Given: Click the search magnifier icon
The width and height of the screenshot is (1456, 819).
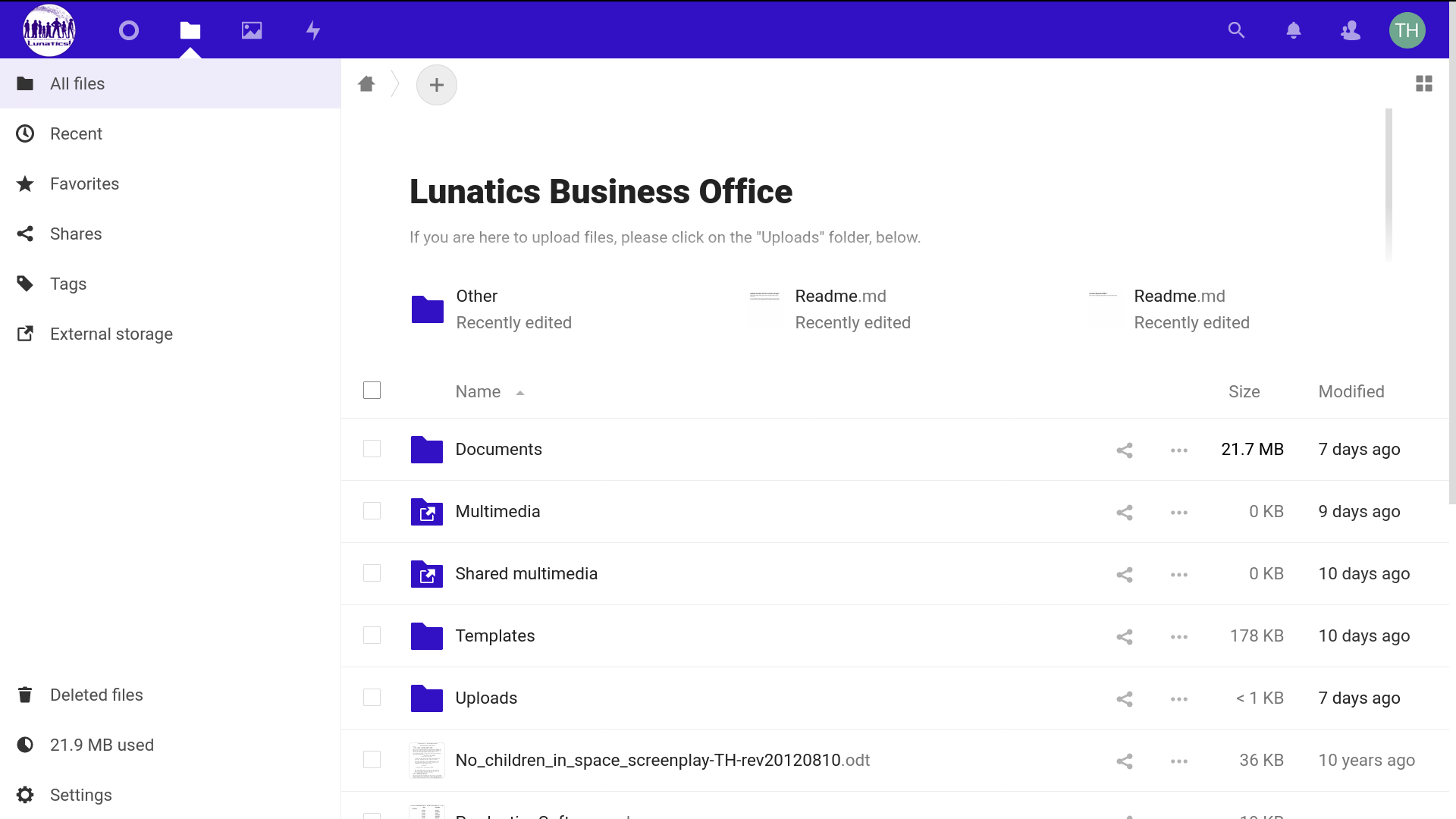Looking at the screenshot, I should [x=1236, y=30].
